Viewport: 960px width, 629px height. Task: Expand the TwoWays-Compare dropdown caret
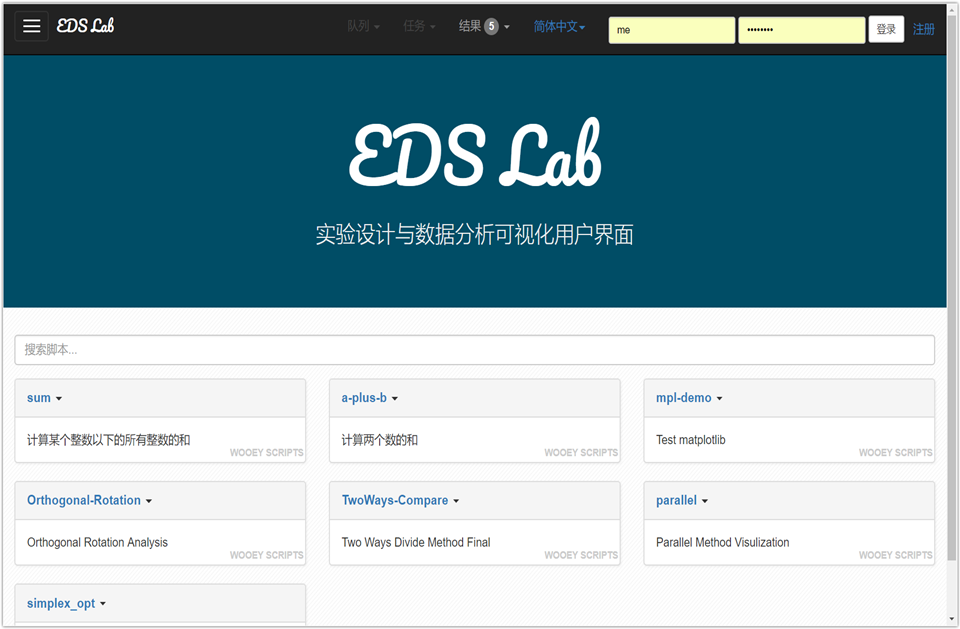click(x=456, y=501)
